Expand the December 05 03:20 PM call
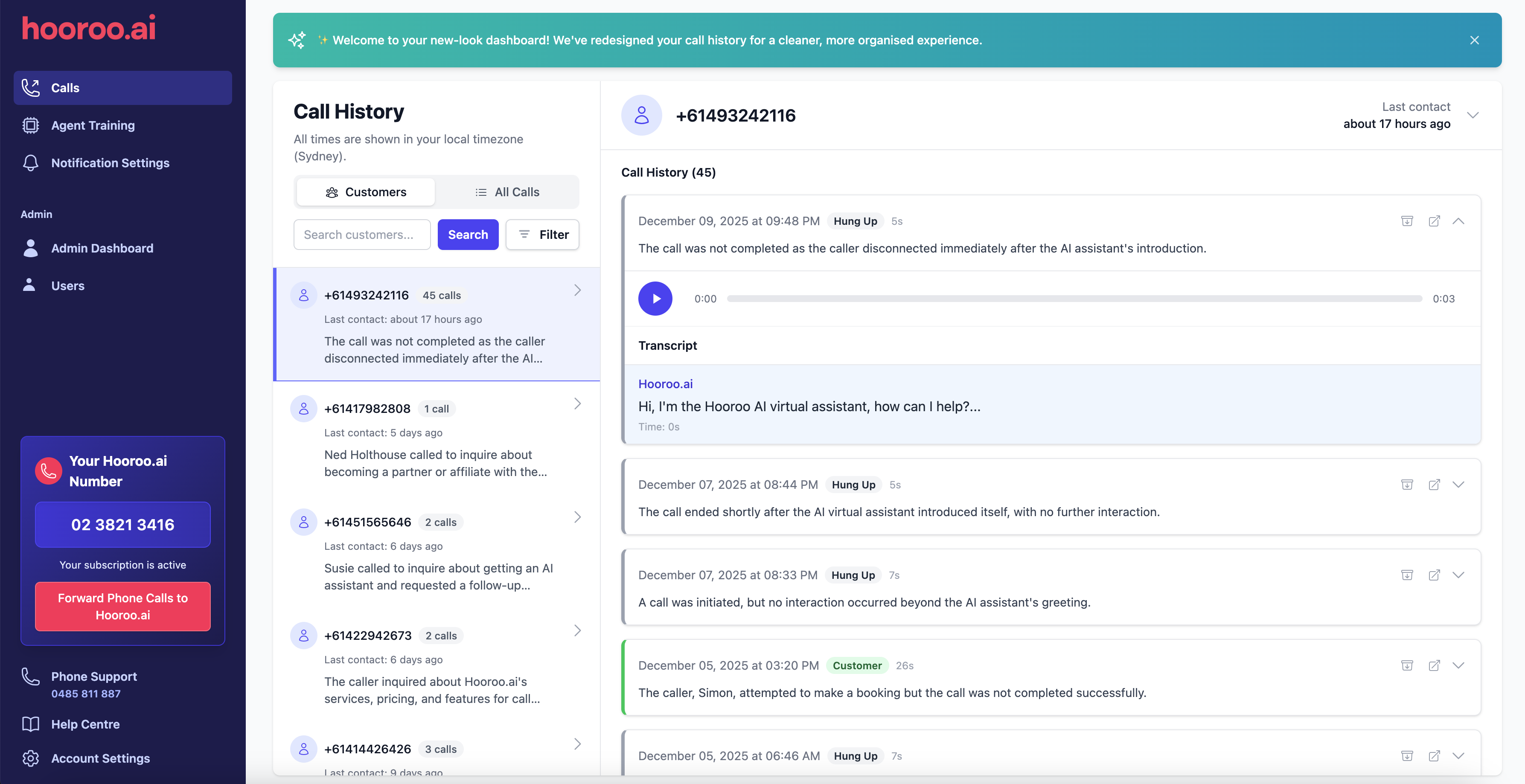The height and width of the screenshot is (784, 1525). 1458,666
